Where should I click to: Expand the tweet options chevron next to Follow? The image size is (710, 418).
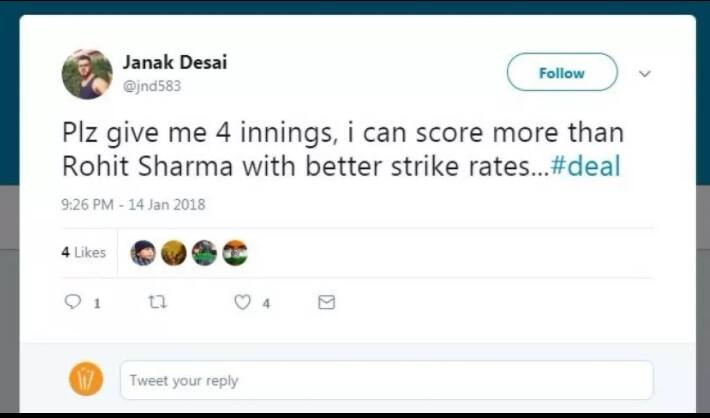[x=645, y=73]
